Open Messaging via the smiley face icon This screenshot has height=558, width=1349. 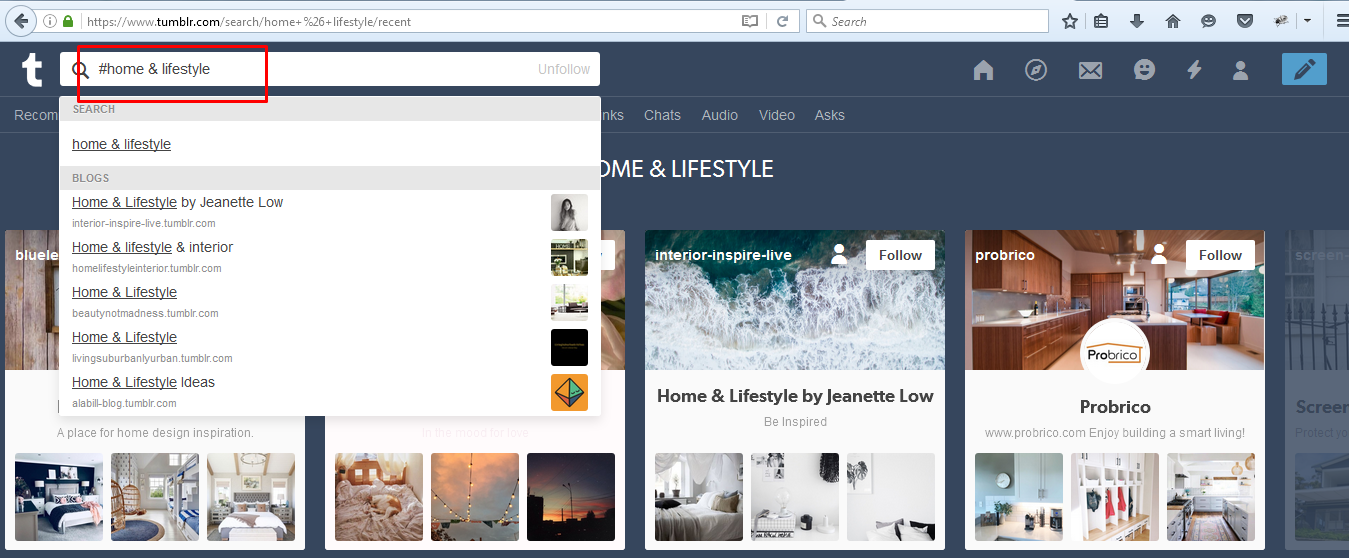click(x=1144, y=70)
